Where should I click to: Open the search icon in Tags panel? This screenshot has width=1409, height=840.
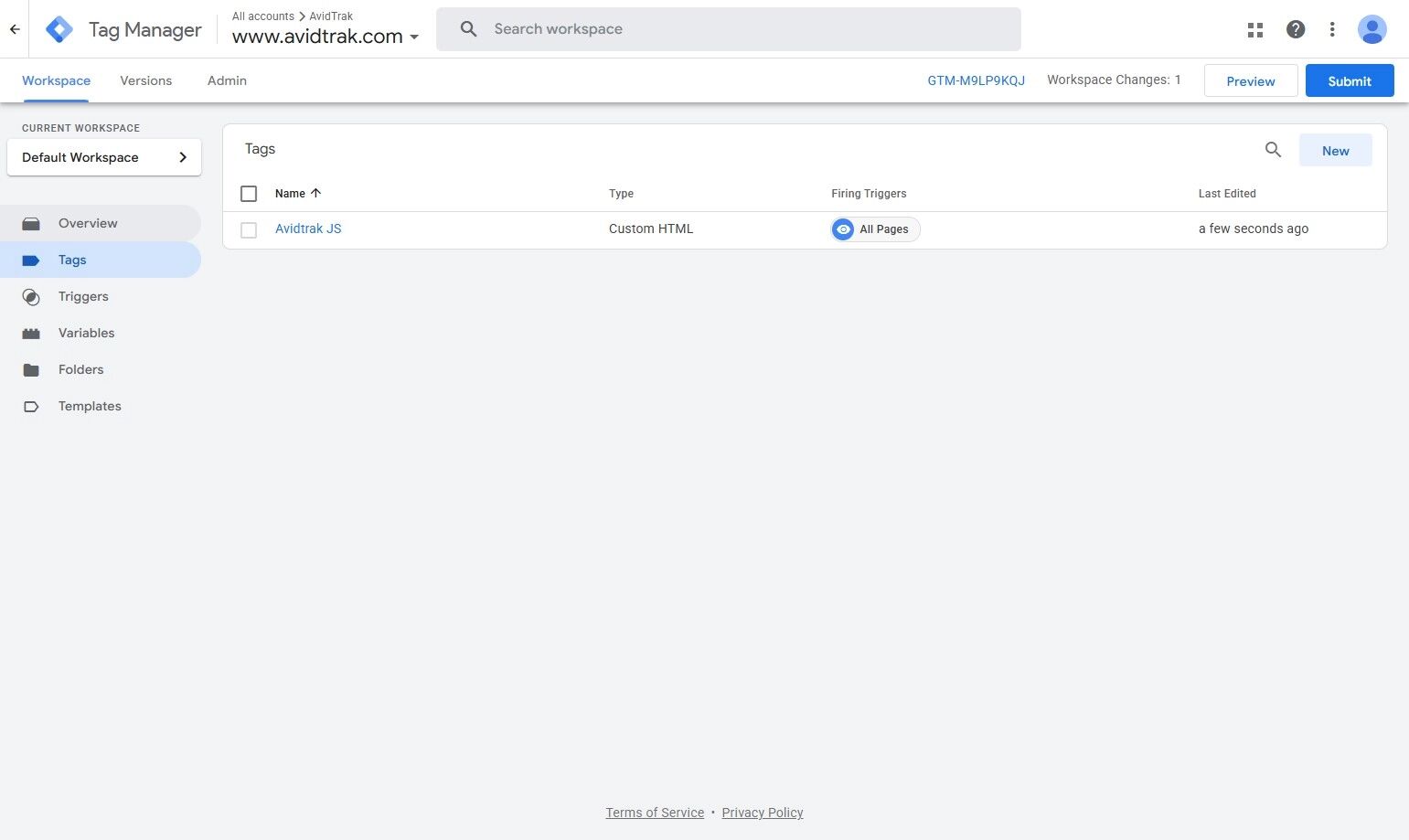point(1273,149)
